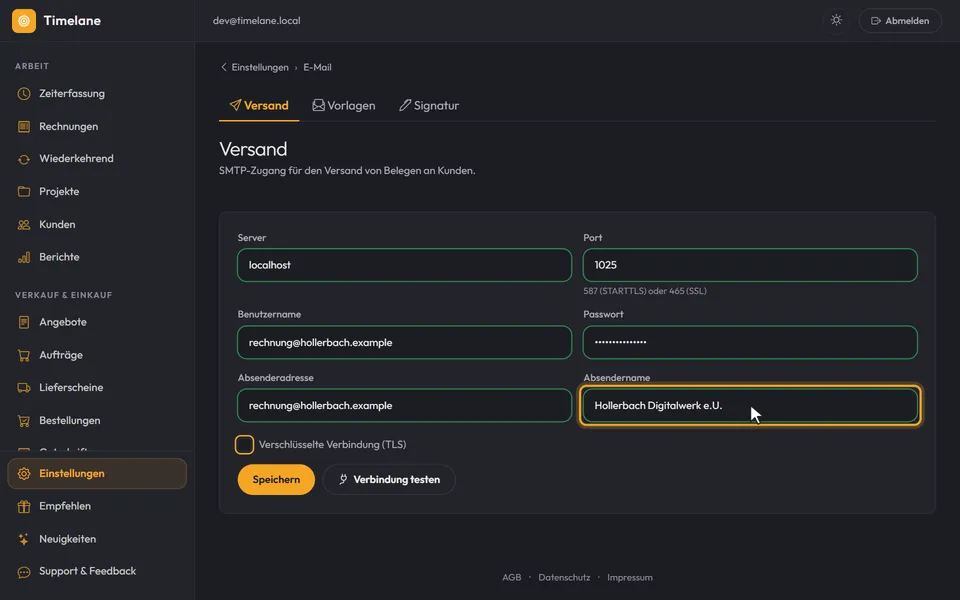
Task: Click the Verbindung testen button
Action: point(389,479)
